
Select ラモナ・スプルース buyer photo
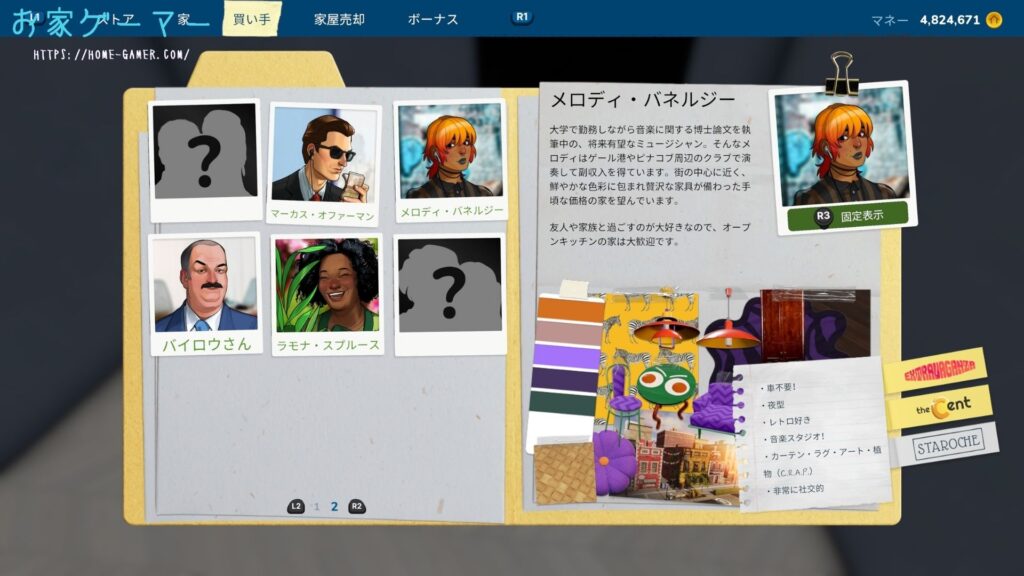(327, 295)
